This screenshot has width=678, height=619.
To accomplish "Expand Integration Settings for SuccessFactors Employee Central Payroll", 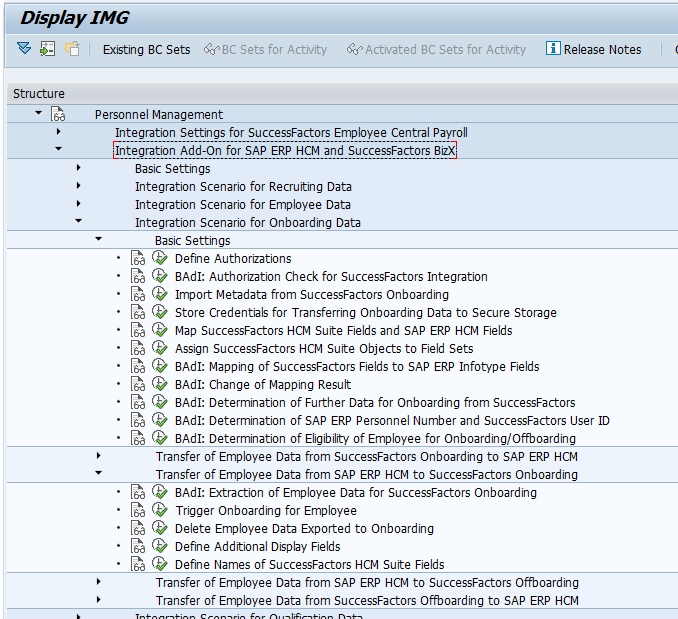I will pyautogui.click(x=58, y=131).
